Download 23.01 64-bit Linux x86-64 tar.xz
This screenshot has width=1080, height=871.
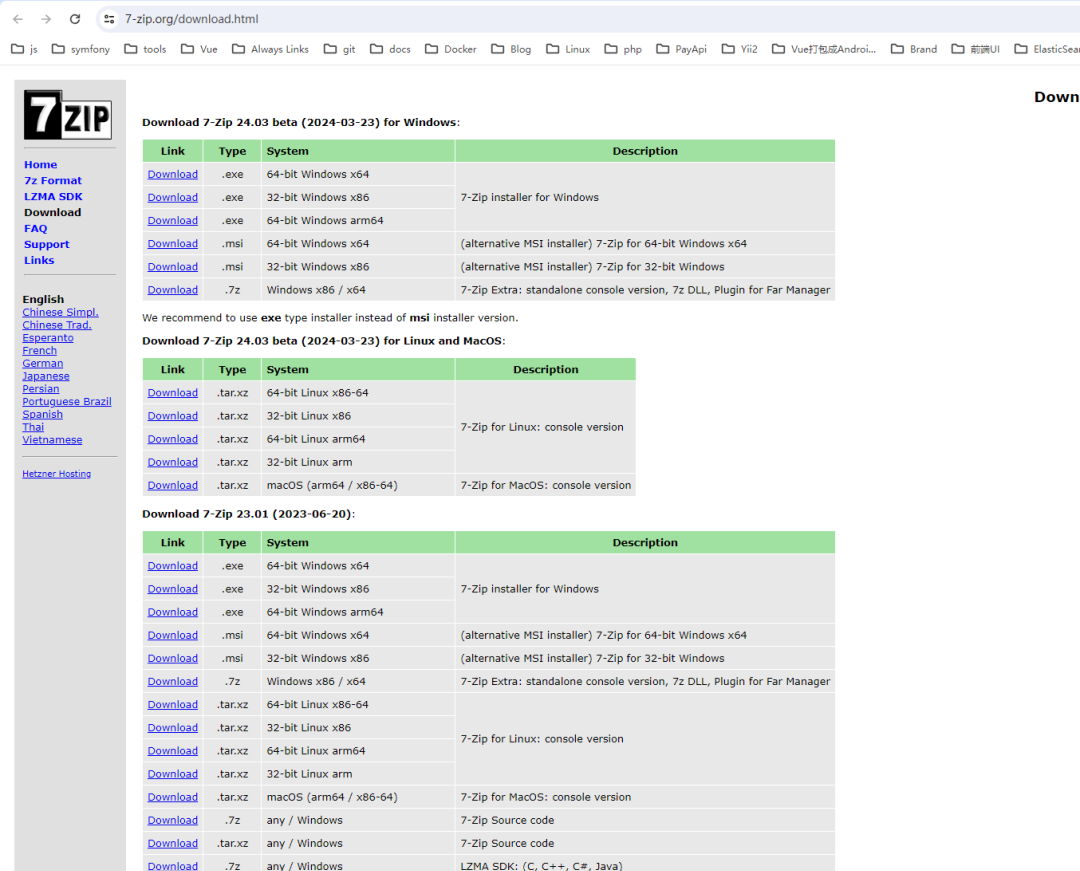[173, 705]
